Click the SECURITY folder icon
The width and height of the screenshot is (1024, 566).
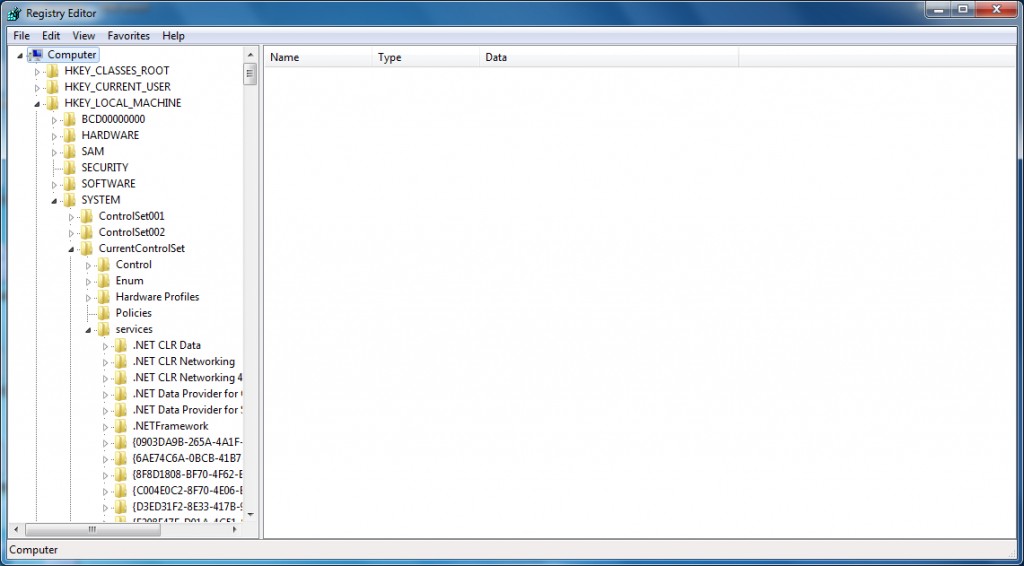[70, 168]
